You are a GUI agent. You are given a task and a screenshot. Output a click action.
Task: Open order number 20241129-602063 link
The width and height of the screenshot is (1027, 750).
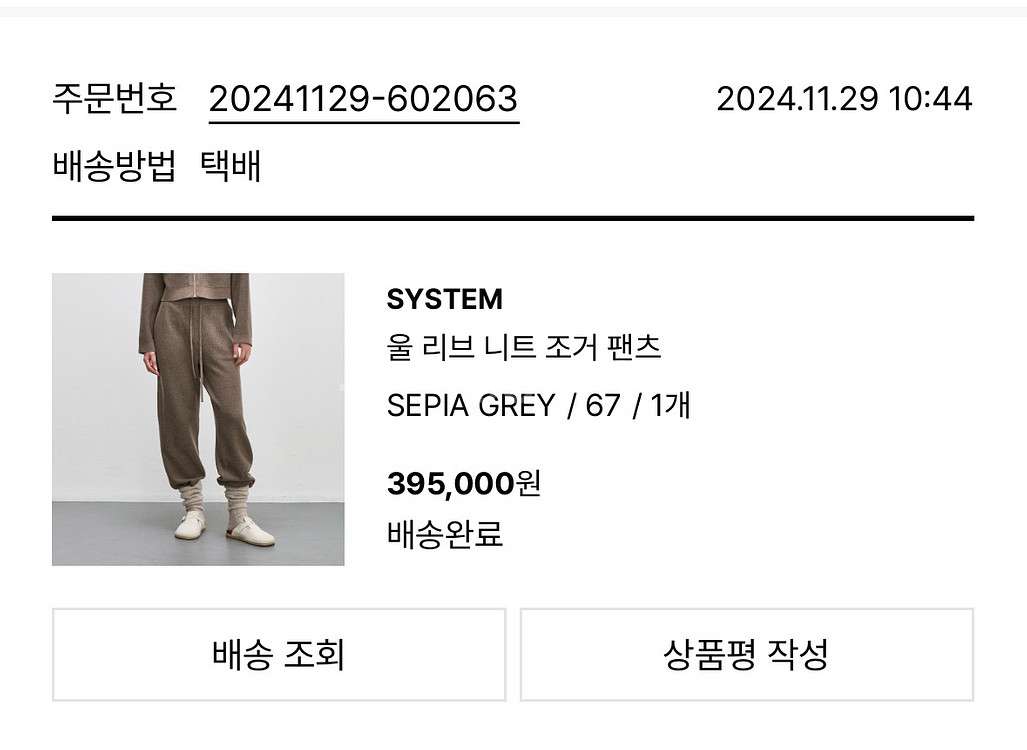(363, 99)
